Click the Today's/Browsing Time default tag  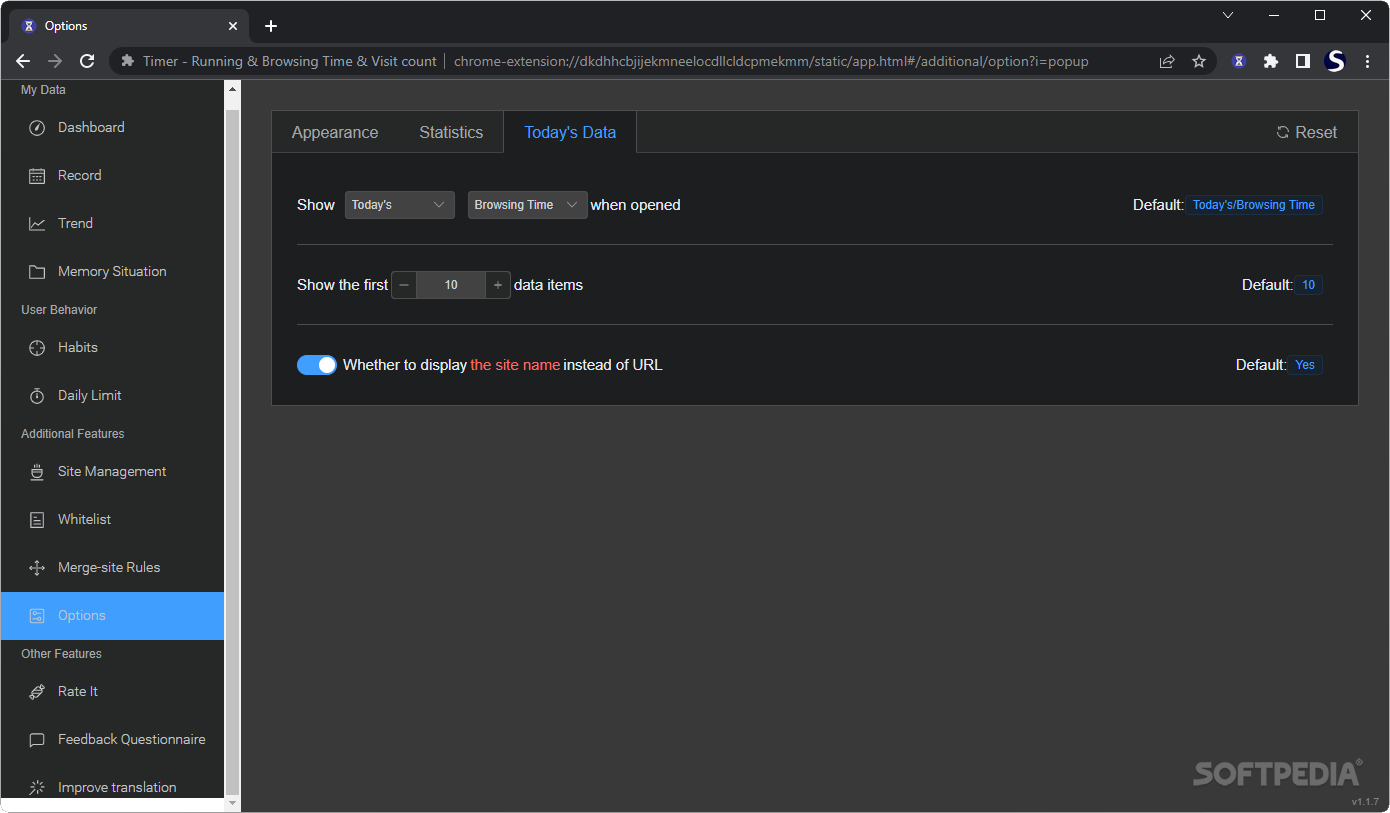[1254, 205]
